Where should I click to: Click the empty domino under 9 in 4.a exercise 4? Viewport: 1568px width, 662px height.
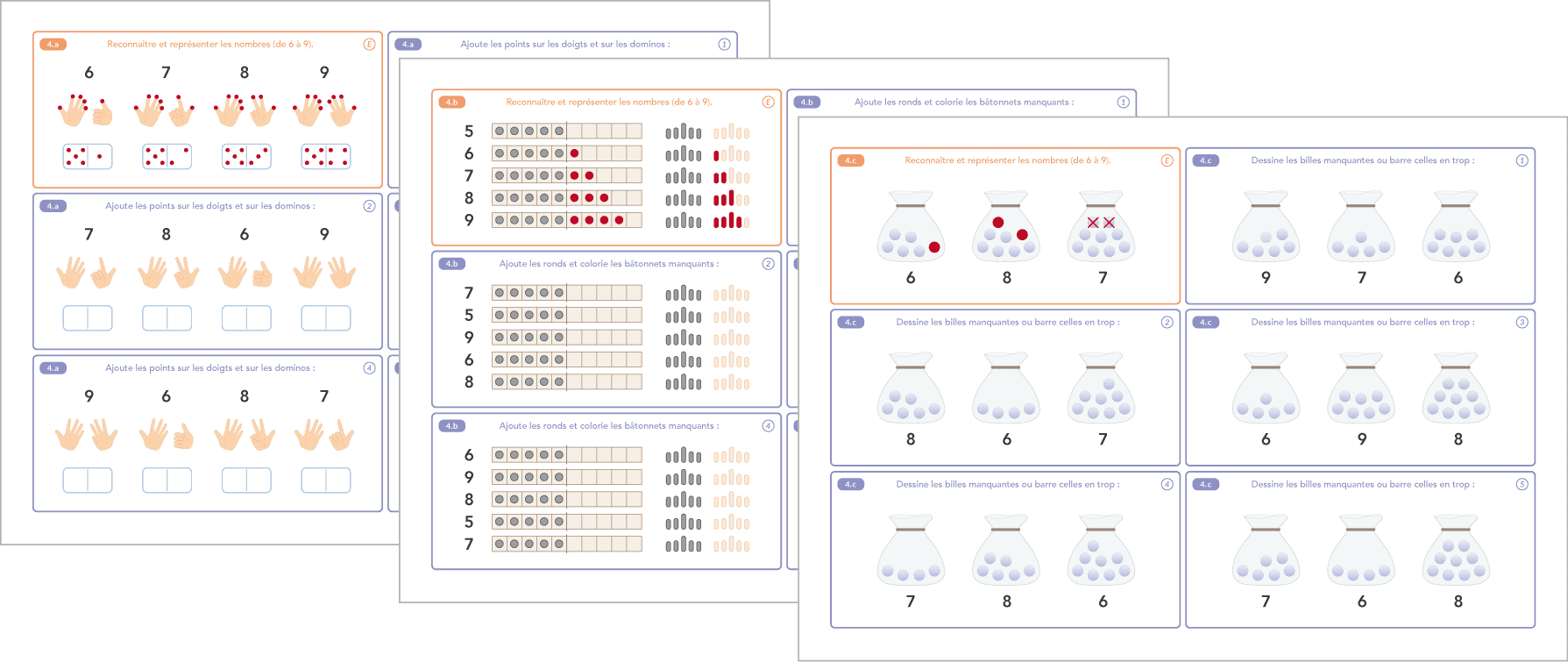click(88, 480)
